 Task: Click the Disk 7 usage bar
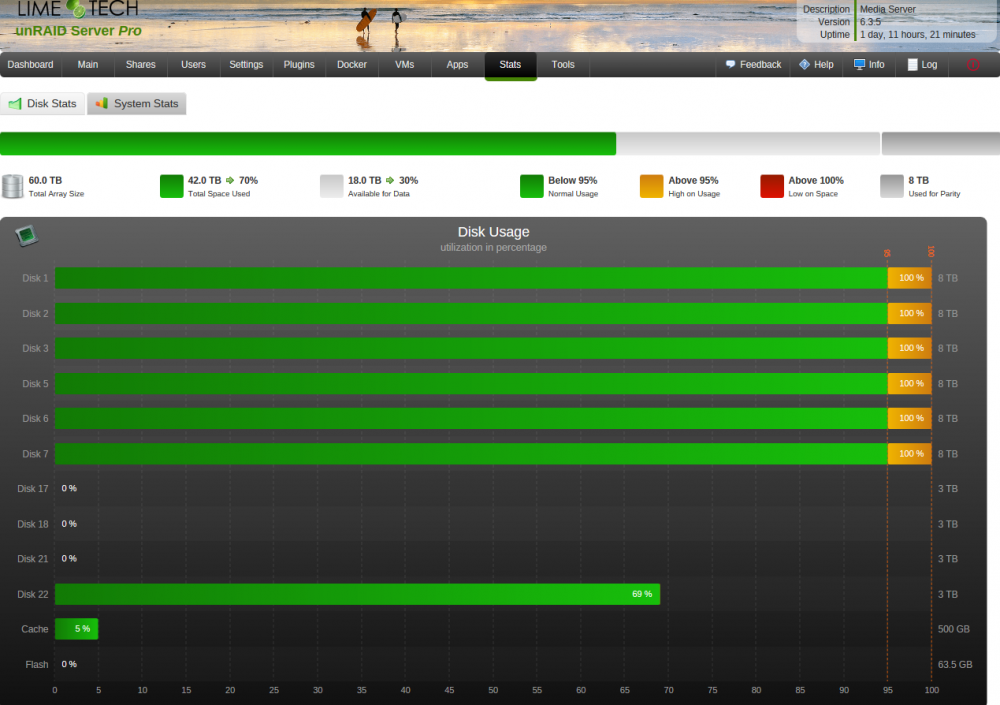coord(493,454)
